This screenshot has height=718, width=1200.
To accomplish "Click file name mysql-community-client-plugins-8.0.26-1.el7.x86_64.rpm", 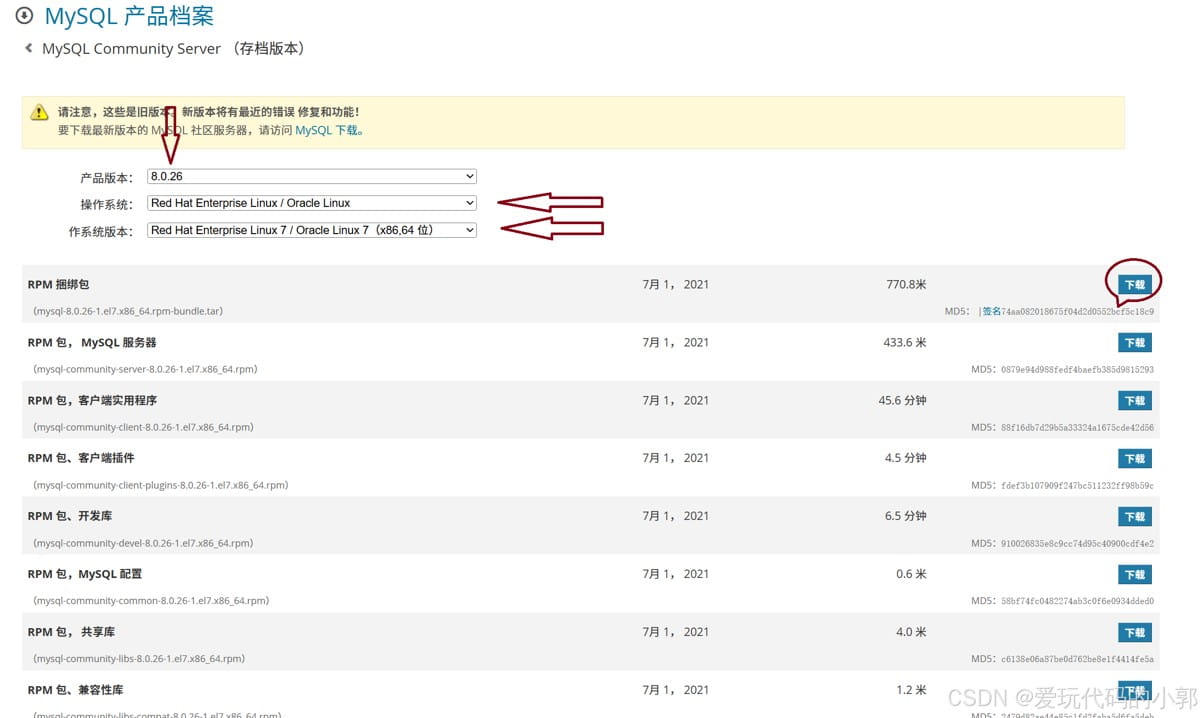I will (x=161, y=485).
